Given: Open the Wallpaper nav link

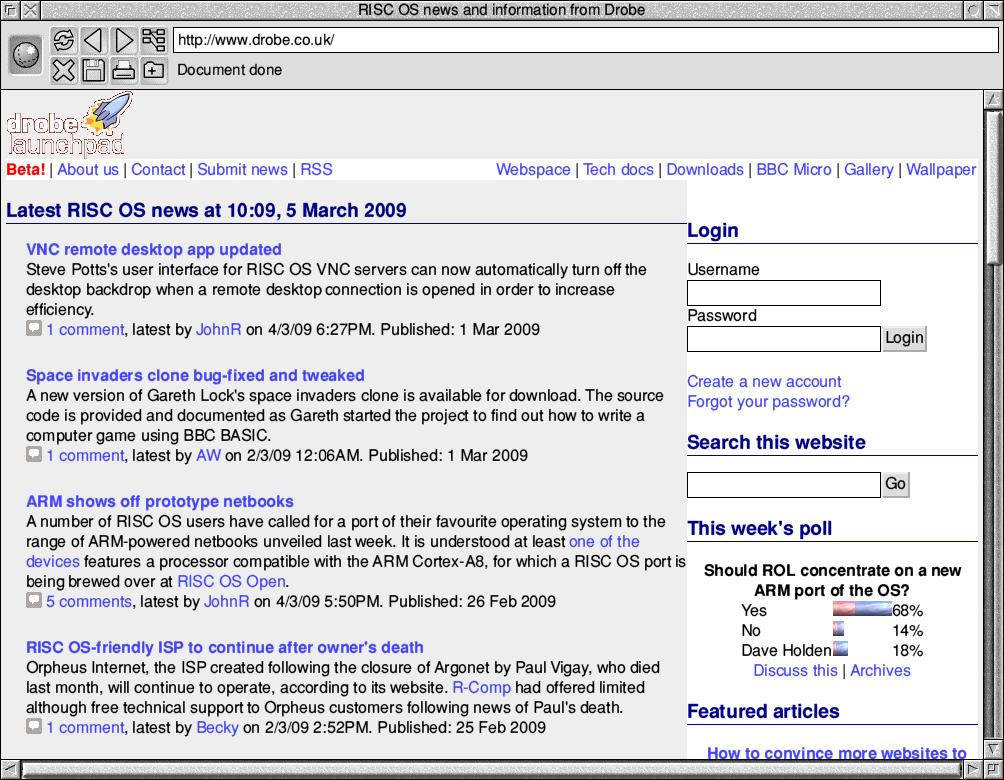Looking at the screenshot, I should tap(941, 170).
